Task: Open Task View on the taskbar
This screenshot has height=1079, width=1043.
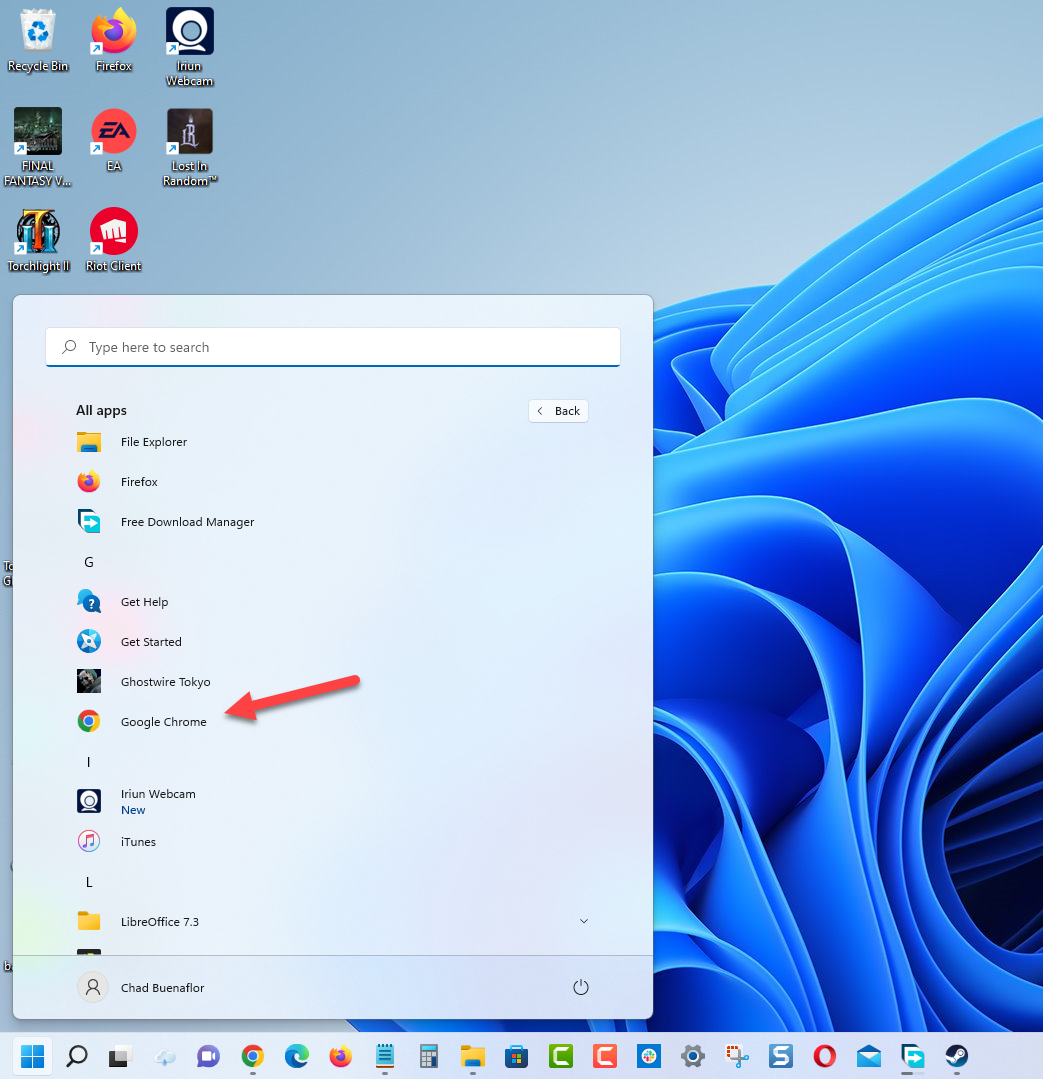Action: 120,1056
